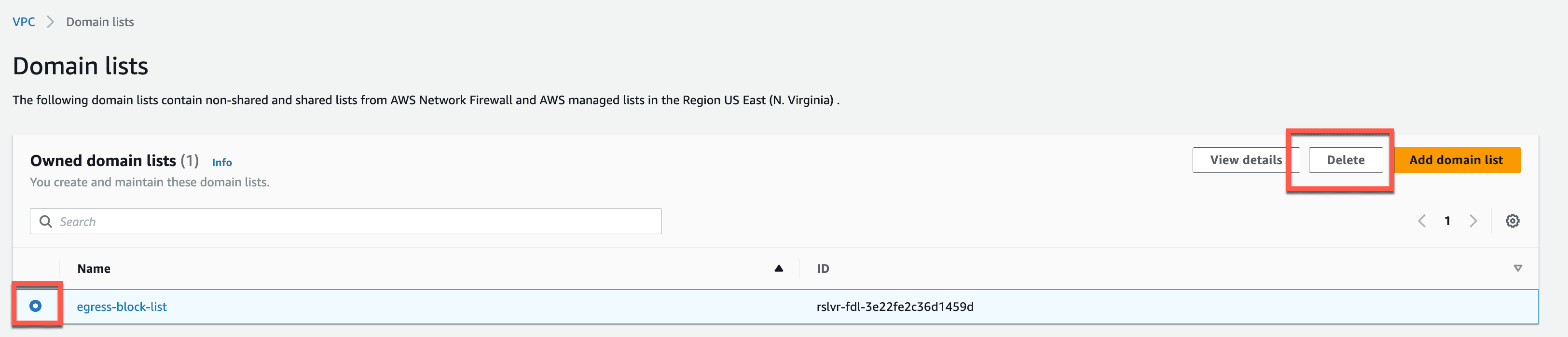The width and height of the screenshot is (1568, 337).
Task: Click the search magnifier icon
Action: [46, 221]
